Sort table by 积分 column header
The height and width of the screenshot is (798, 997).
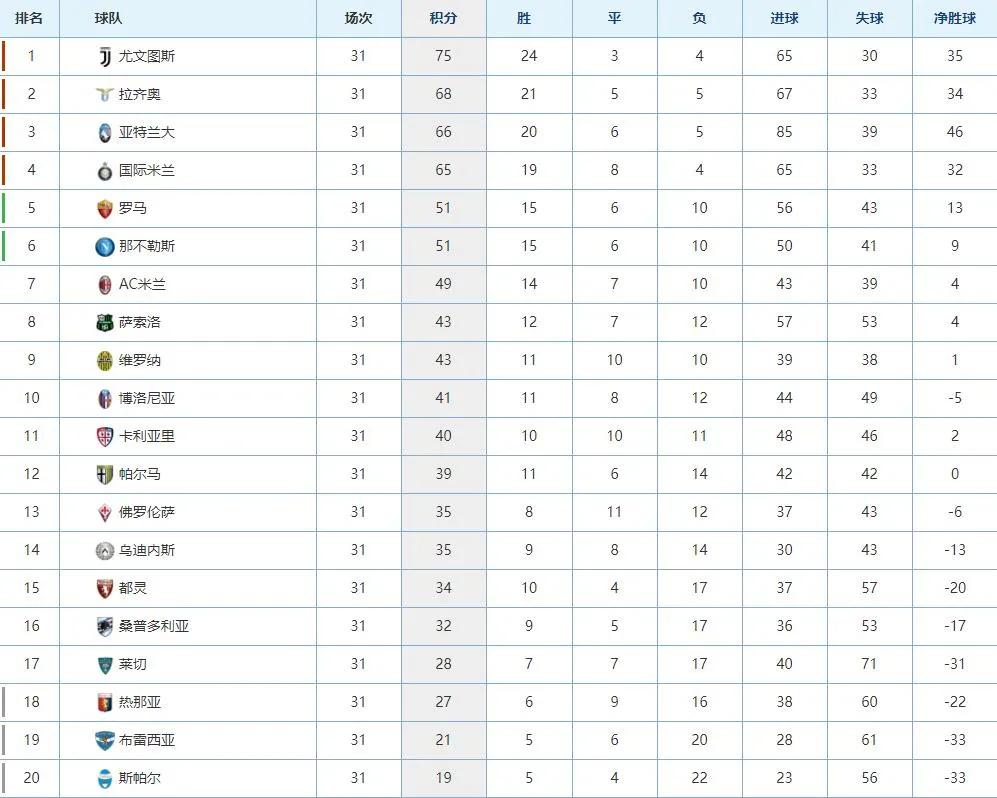443,18
